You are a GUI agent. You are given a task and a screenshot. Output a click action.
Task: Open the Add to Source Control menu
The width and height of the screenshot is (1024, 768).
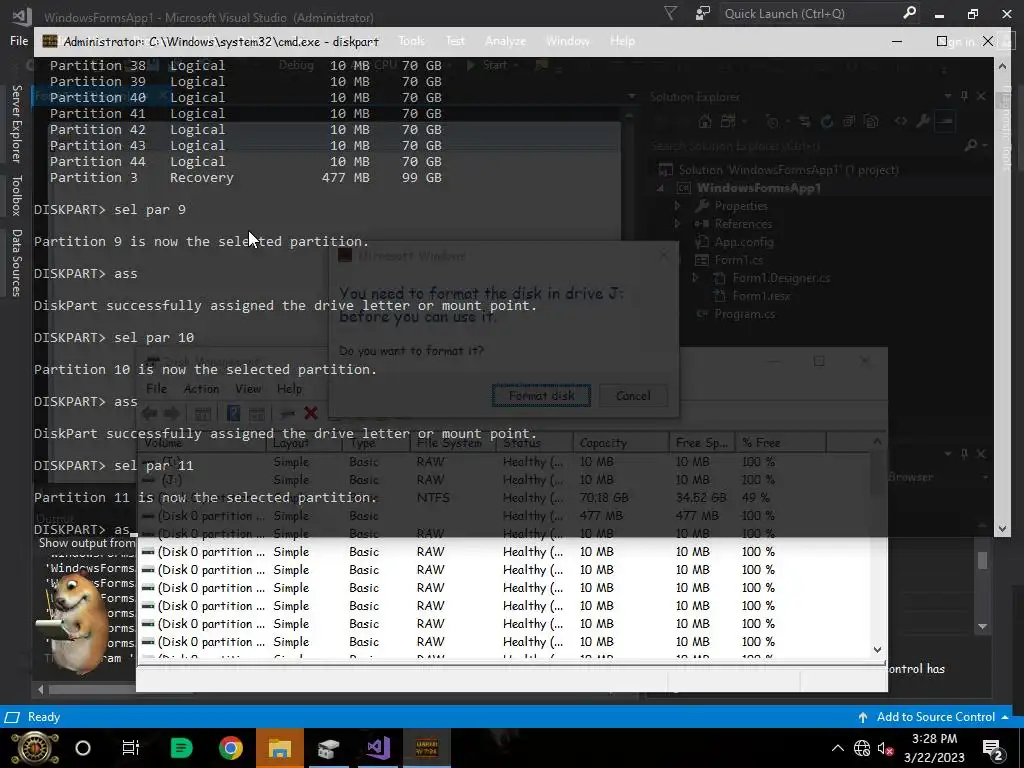pos(935,717)
